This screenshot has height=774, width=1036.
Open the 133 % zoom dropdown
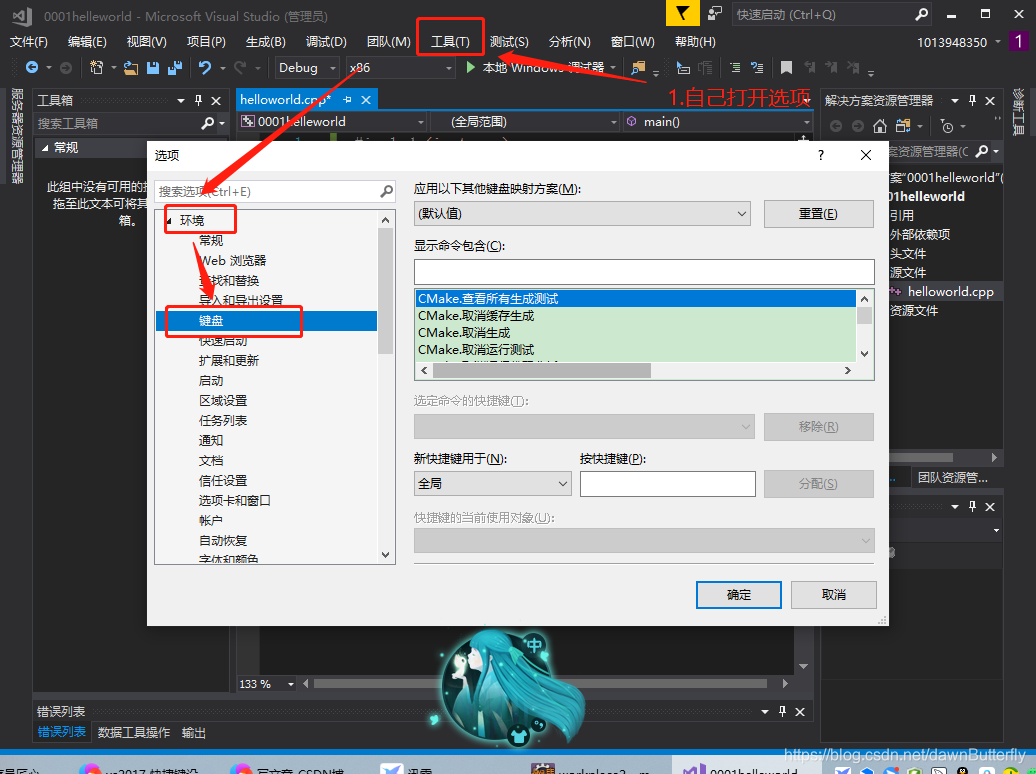coord(291,684)
